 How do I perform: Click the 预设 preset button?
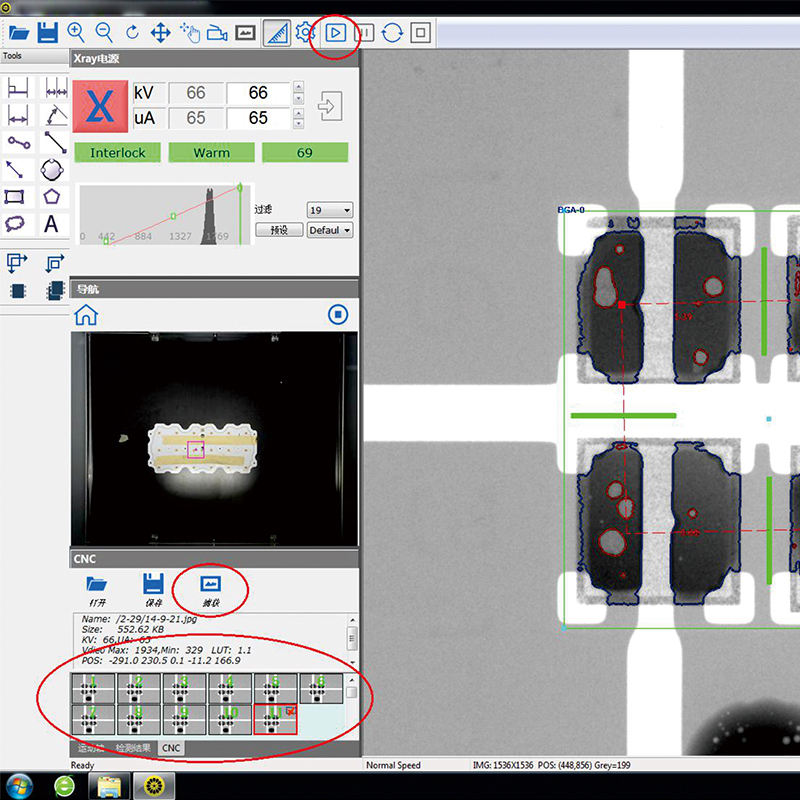(279, 230)
